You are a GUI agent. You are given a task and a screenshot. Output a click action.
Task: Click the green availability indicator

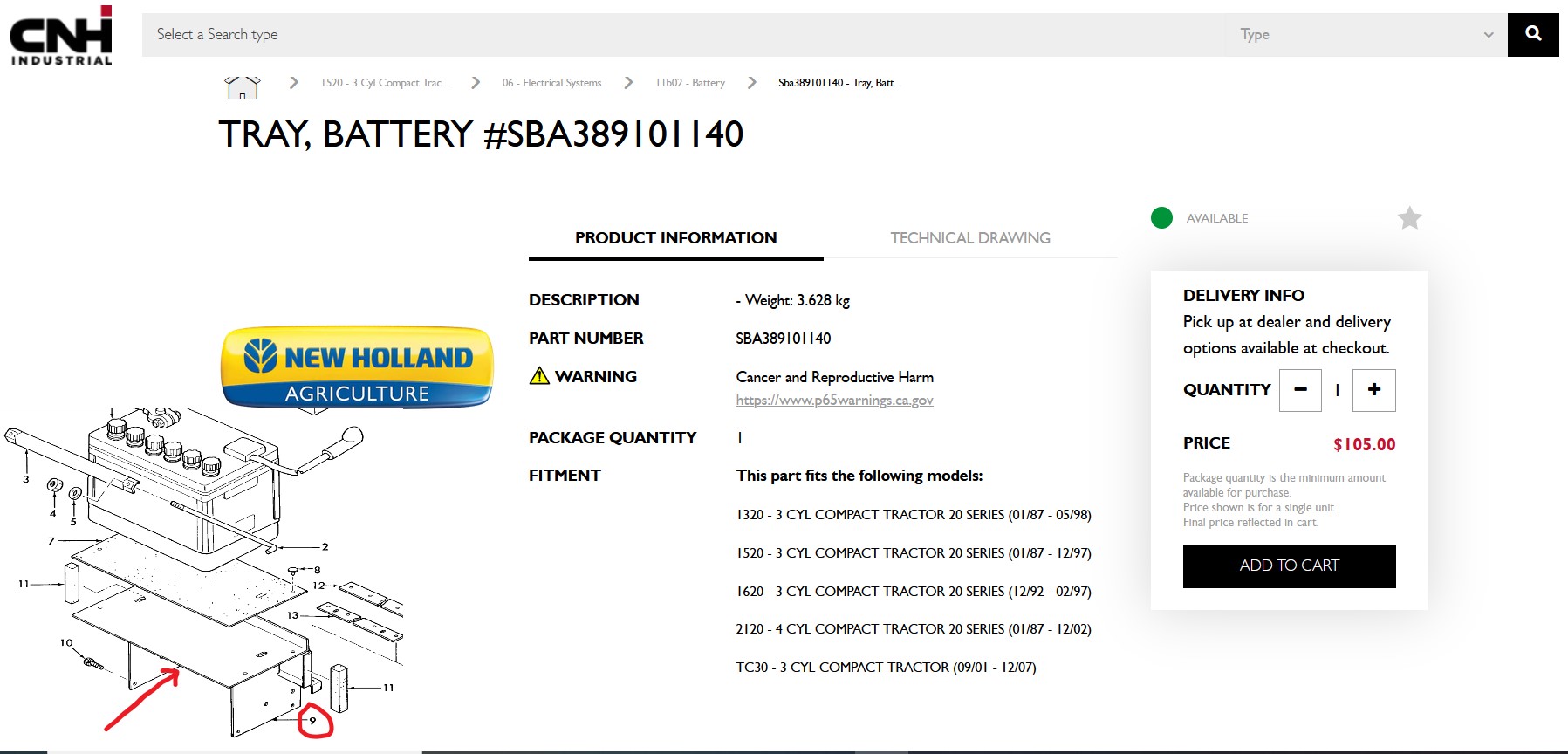(x=1161, y=217)
